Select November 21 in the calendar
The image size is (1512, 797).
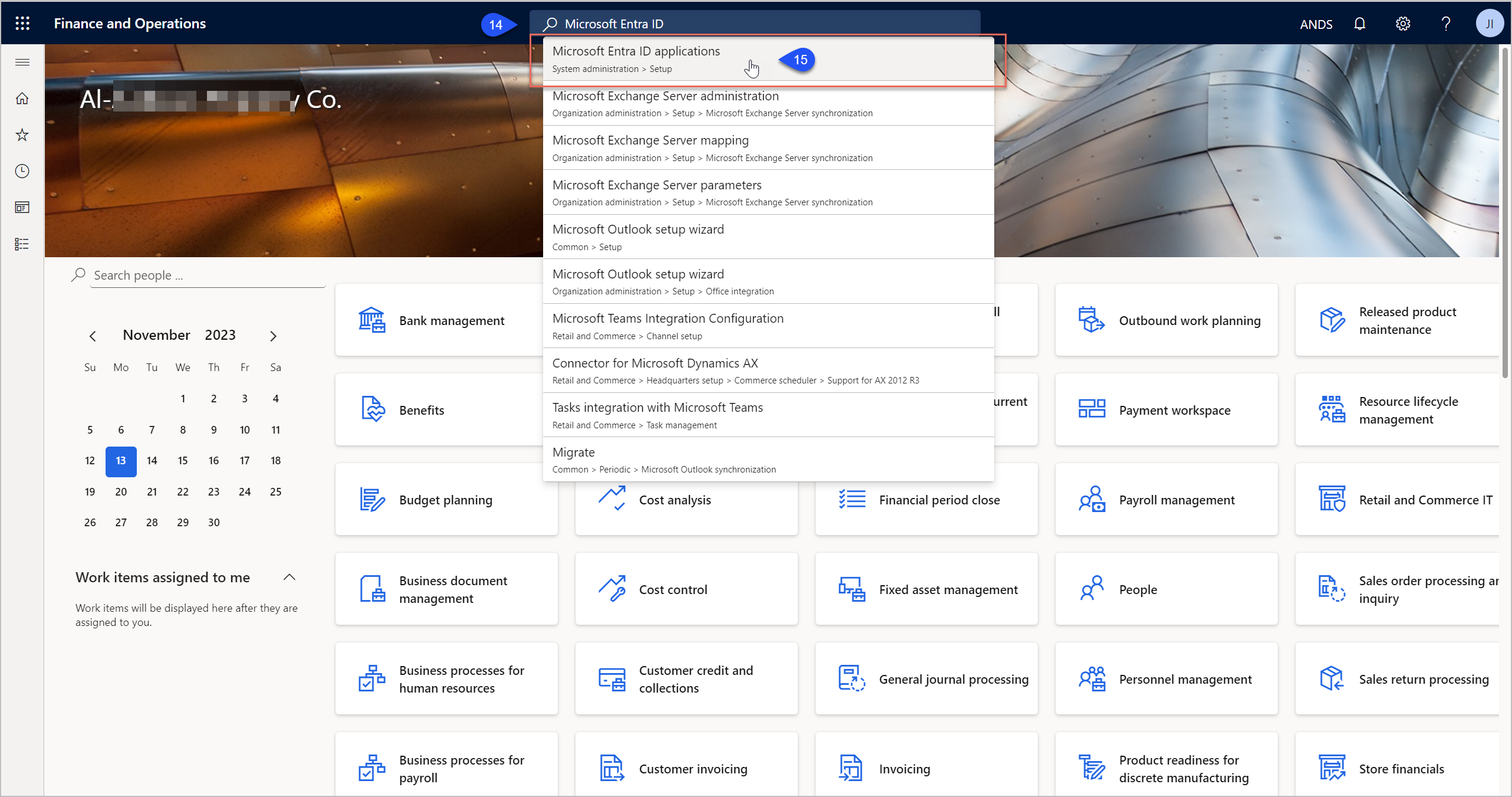click(x=152, y=491)
